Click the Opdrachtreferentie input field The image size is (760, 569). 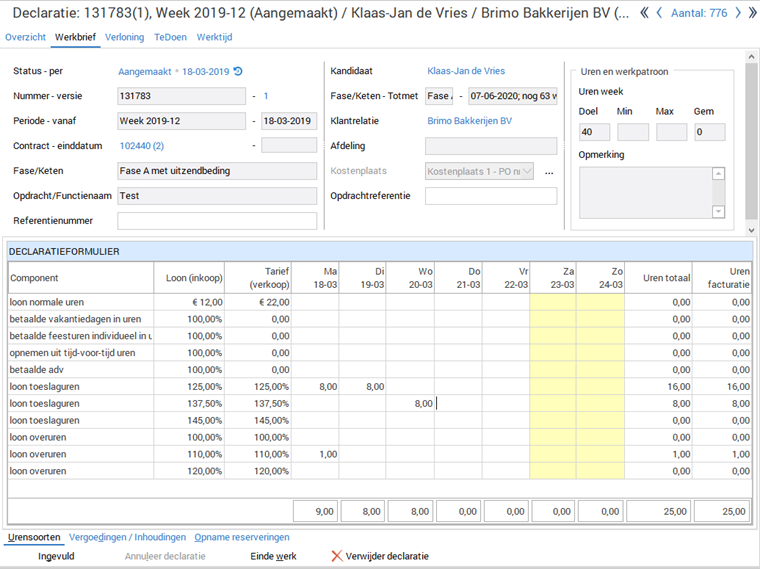click(490, 196)
